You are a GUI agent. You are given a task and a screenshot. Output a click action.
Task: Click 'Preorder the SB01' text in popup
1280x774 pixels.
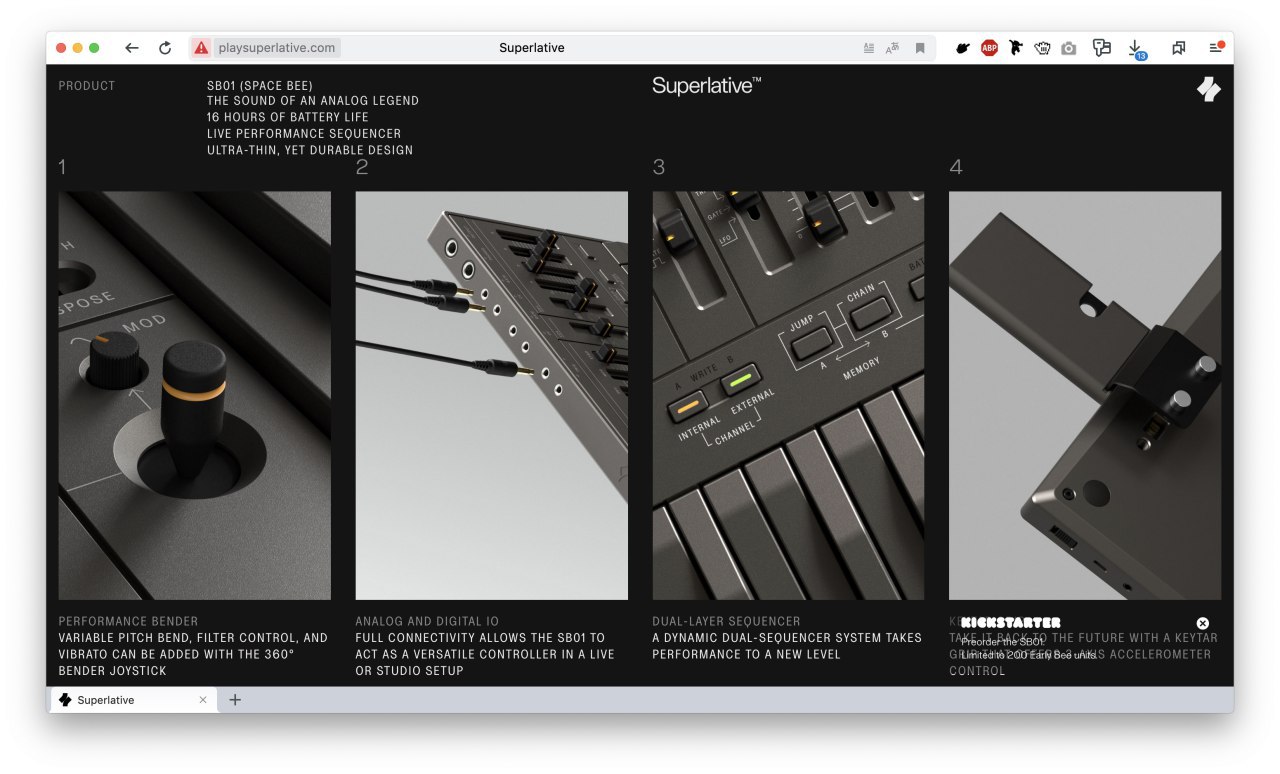pos(1002,642)
